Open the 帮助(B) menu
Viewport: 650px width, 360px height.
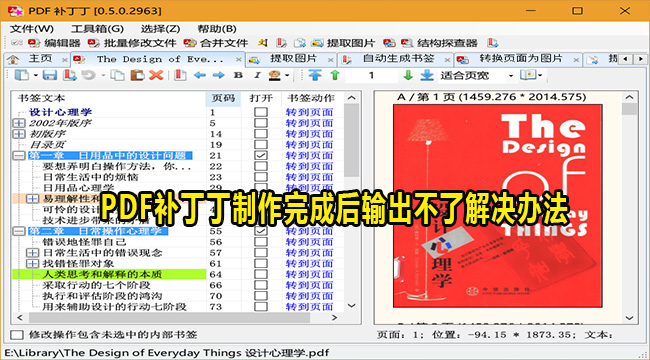click(x=217, y=29)
